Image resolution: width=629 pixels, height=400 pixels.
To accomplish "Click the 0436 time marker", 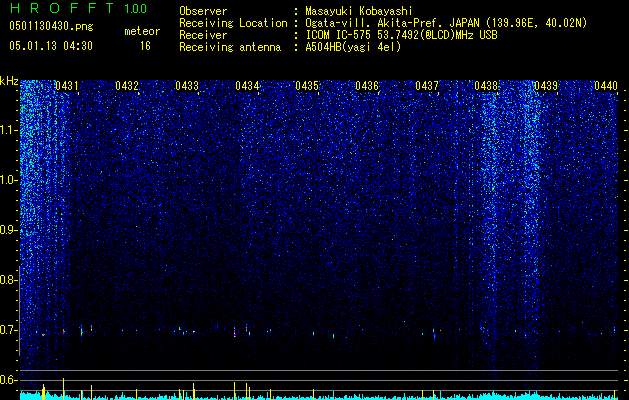I will tap(367, 86).
